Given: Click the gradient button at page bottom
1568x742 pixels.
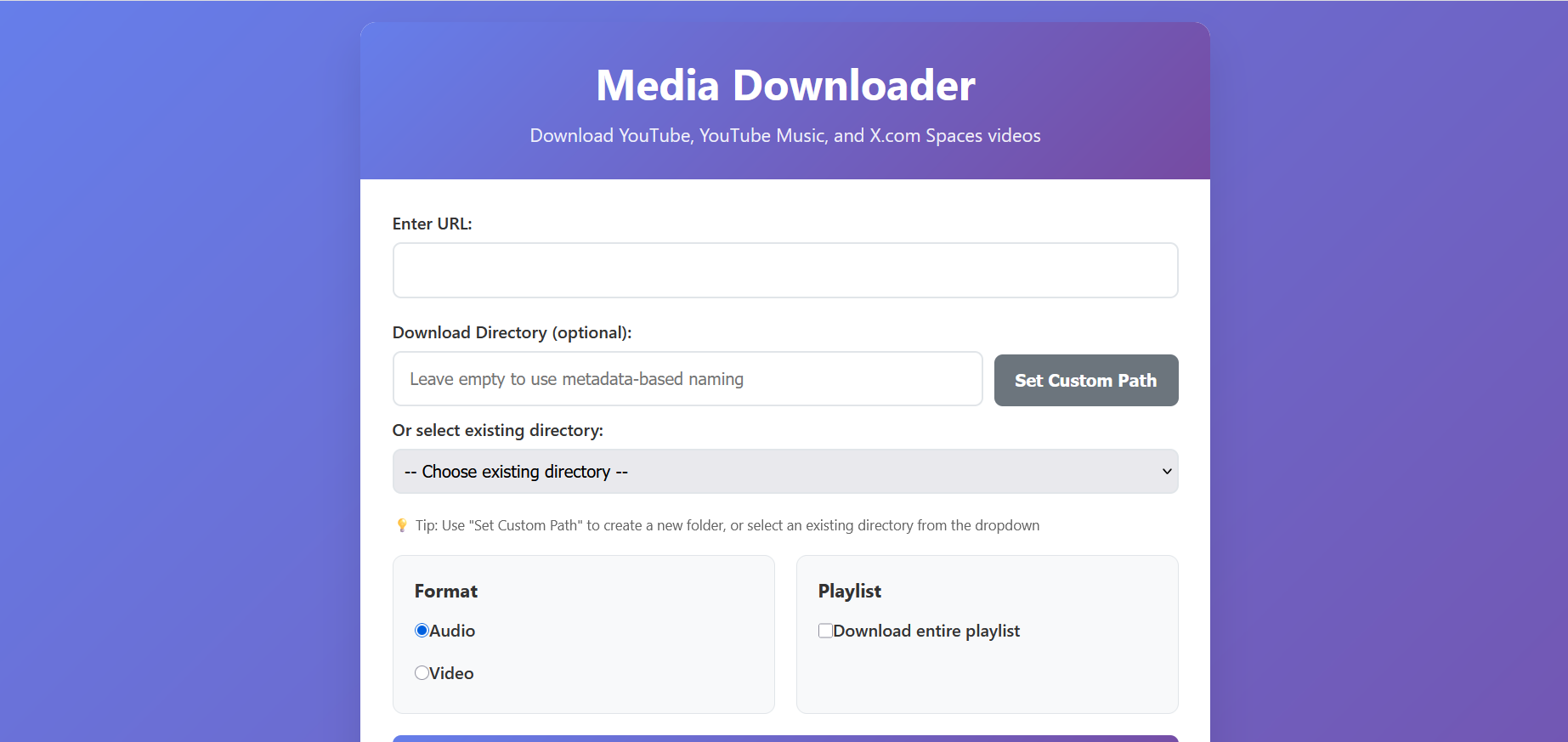Looking at the screenshot, I should (x=784, y=738).
